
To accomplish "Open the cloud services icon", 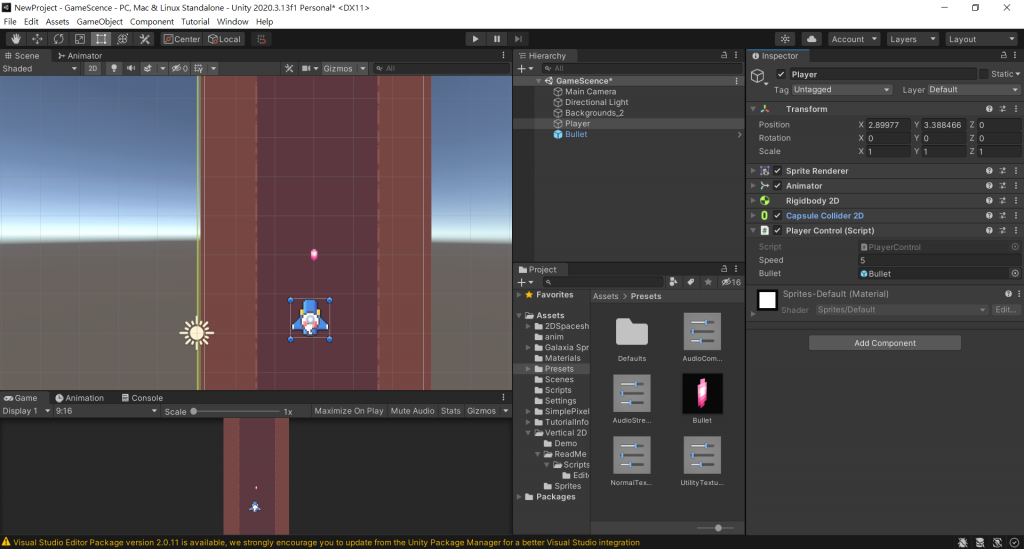I will point(811,39).
